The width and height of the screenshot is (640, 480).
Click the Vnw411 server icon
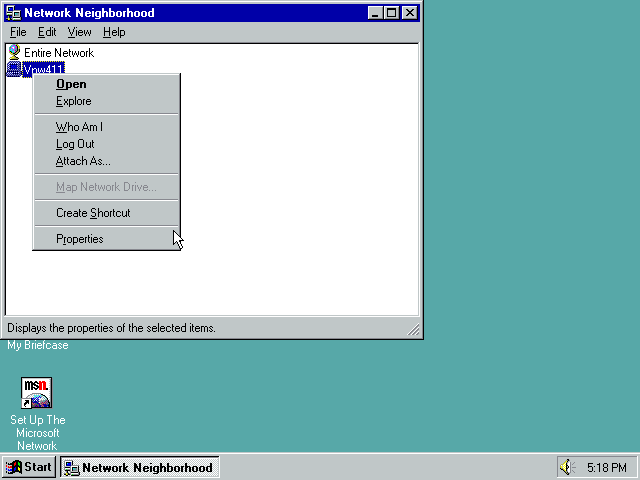coord(14,69)
